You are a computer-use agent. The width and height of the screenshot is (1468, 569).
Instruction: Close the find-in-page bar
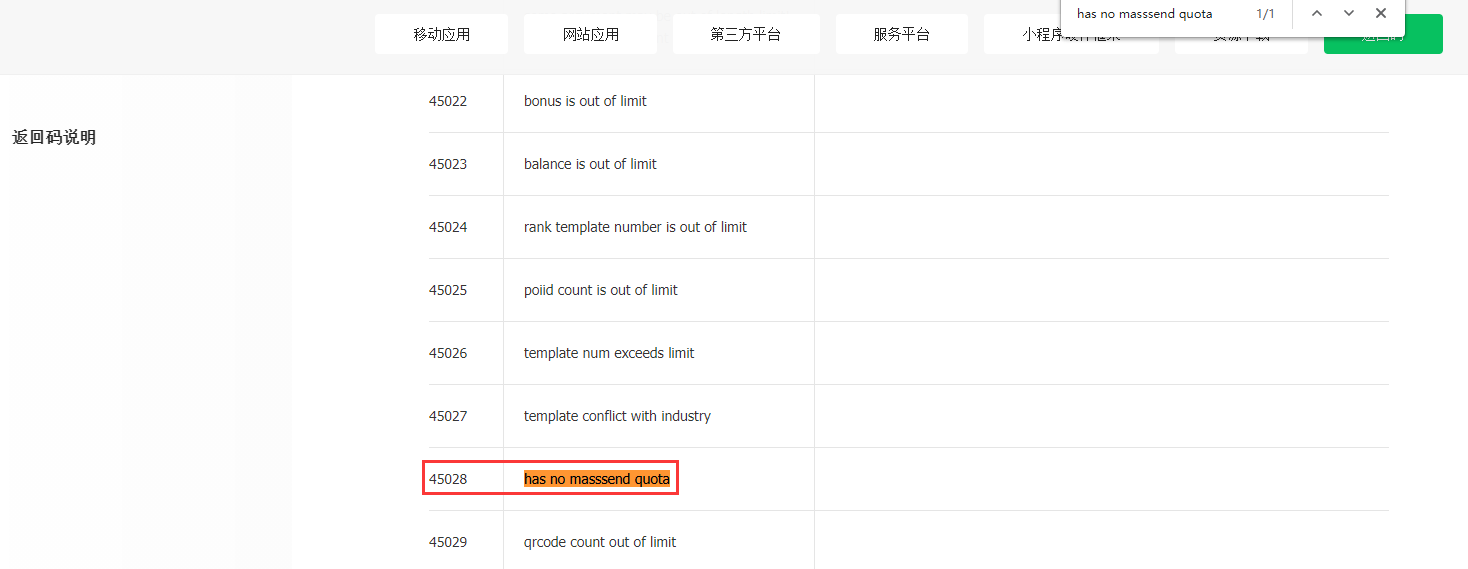click(x=1381, y=14)
